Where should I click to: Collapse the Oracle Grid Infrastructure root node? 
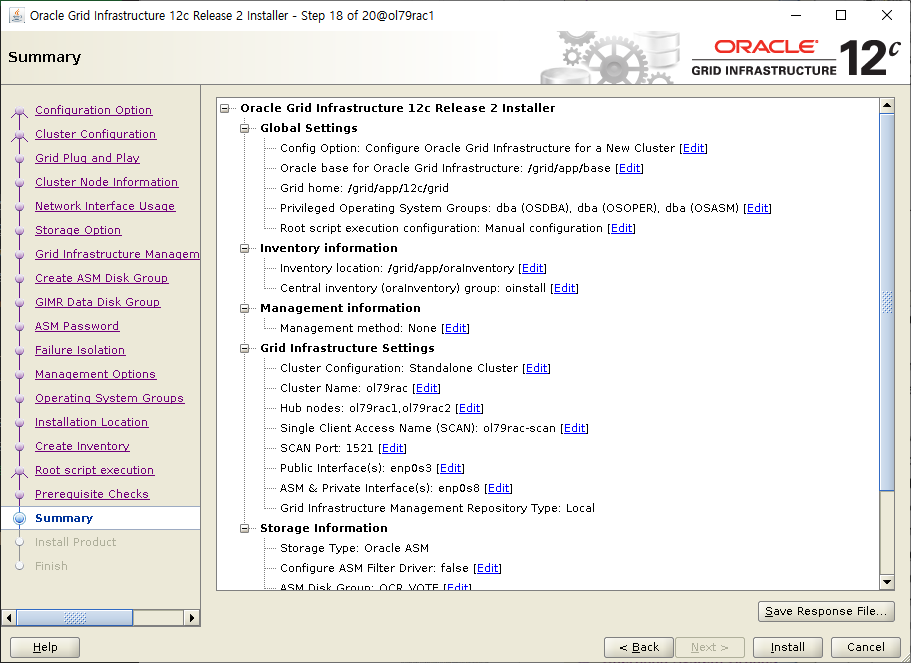click(x=225, y=108)
